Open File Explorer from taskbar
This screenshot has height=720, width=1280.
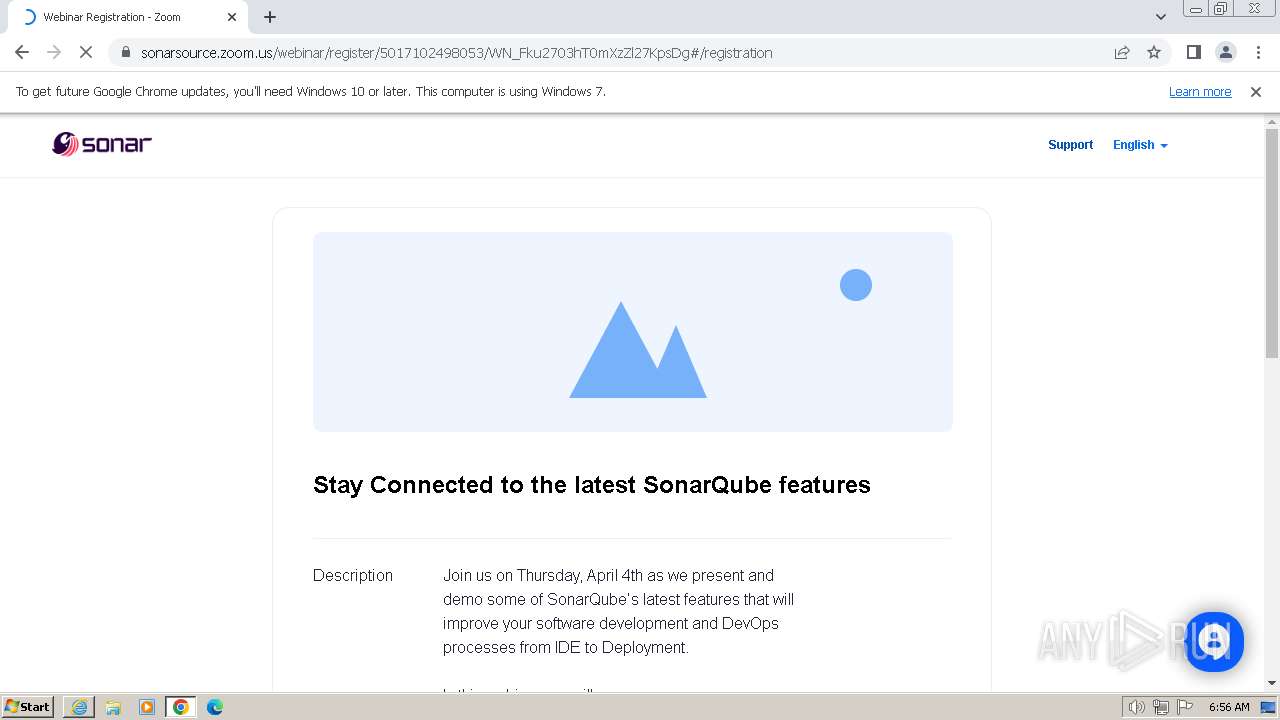(113, 707)
